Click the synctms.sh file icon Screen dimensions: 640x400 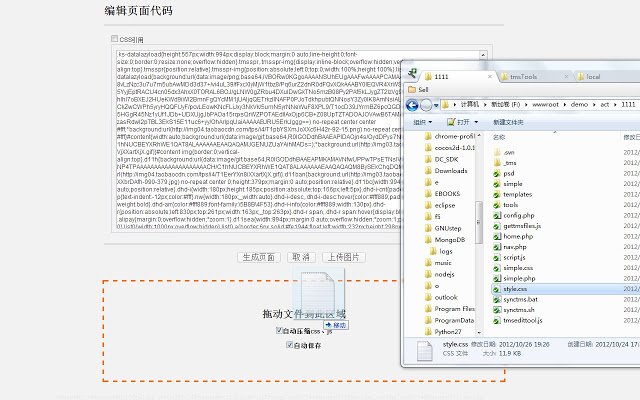point(497,310)
